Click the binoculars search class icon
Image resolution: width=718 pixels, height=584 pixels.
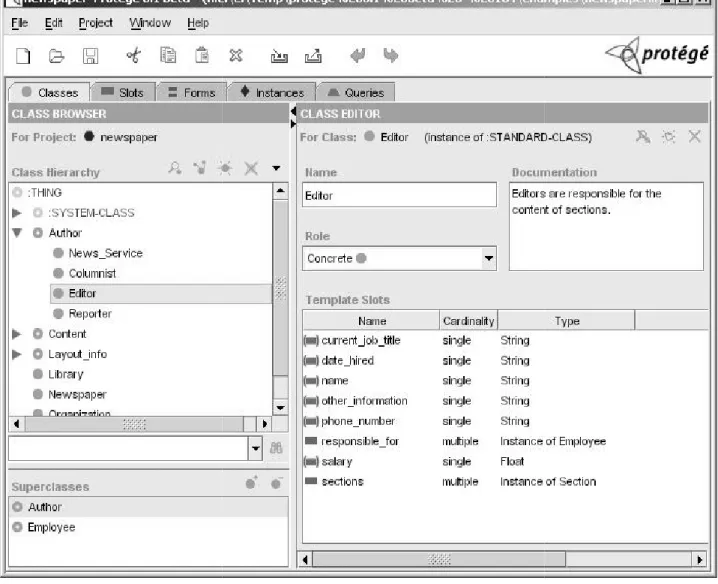point(276,448)
